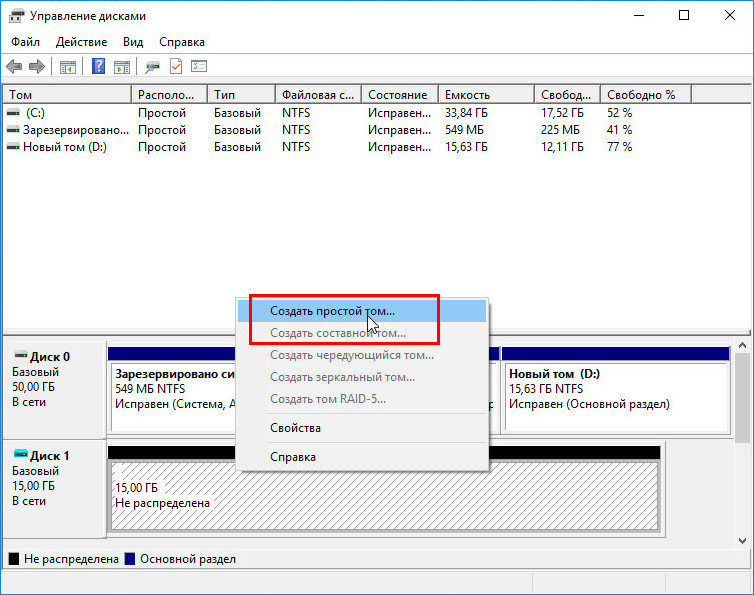Sort by the Тип column header
This screenshot has height=595, width=754.
[242, 95]
